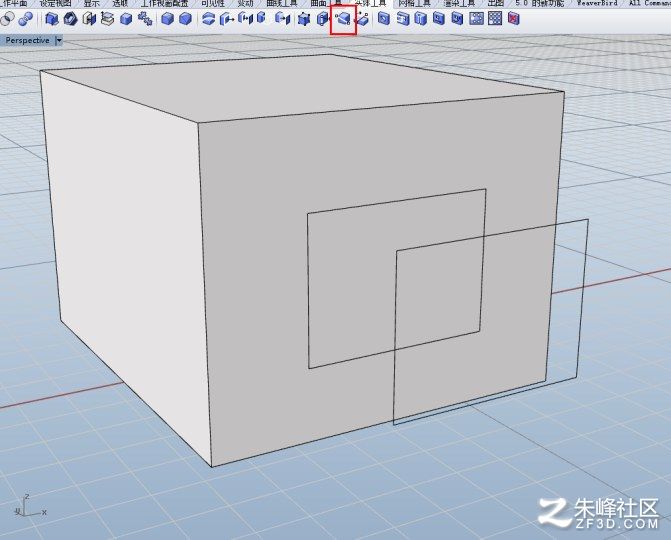The width and height of the screenshot is (671, 540).
Task: Select the Cap Planar Holes icon
Action: click(70, 19)
